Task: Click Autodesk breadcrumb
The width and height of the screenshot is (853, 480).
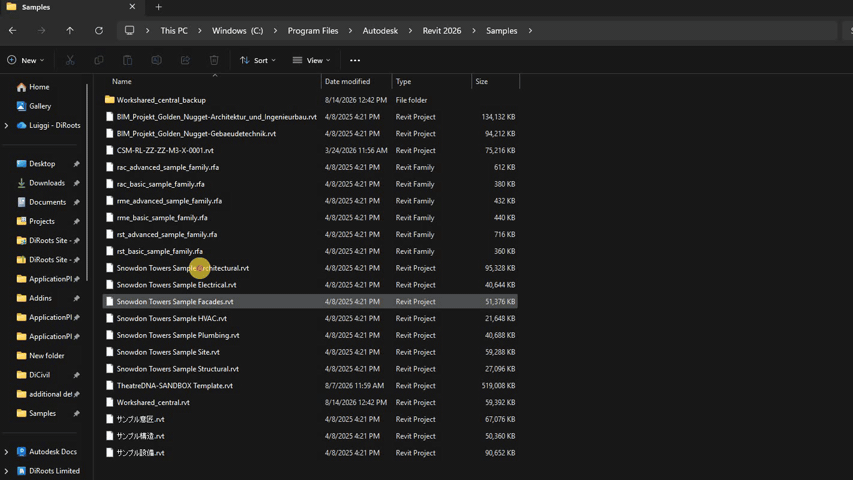Action: [380, 30]
